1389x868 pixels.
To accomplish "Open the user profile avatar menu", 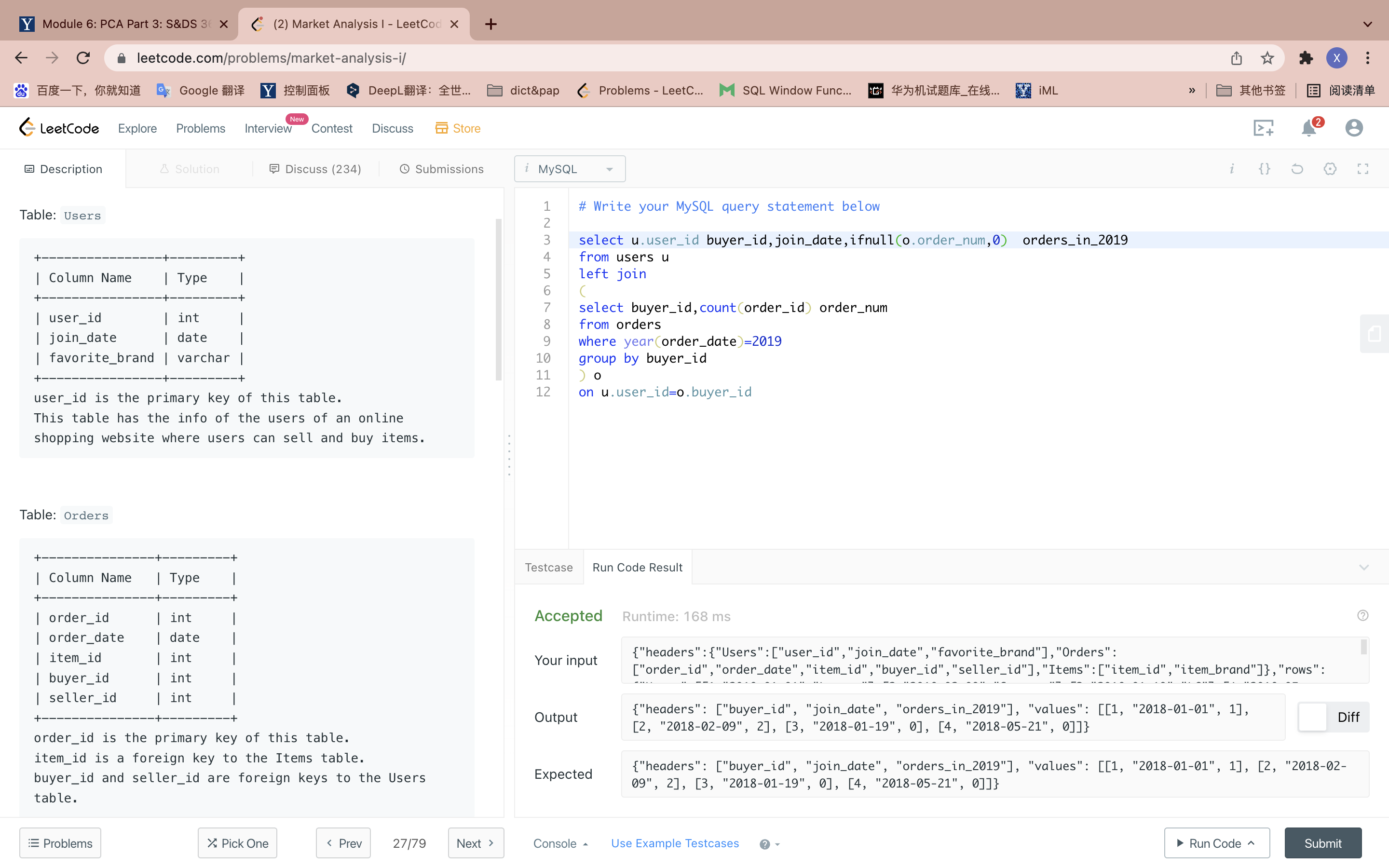I will [x=1353, y=127].
